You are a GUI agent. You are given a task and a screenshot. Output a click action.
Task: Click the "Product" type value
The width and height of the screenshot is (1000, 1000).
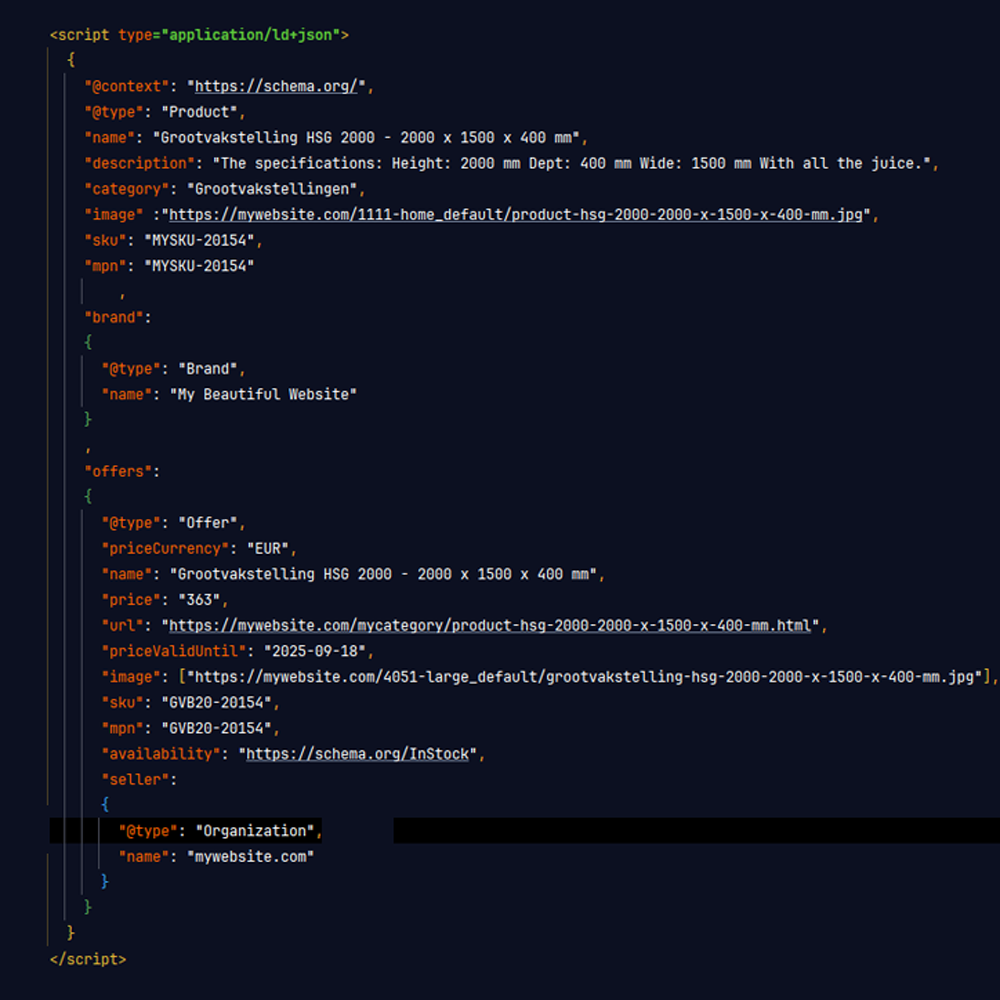point(199,112)
